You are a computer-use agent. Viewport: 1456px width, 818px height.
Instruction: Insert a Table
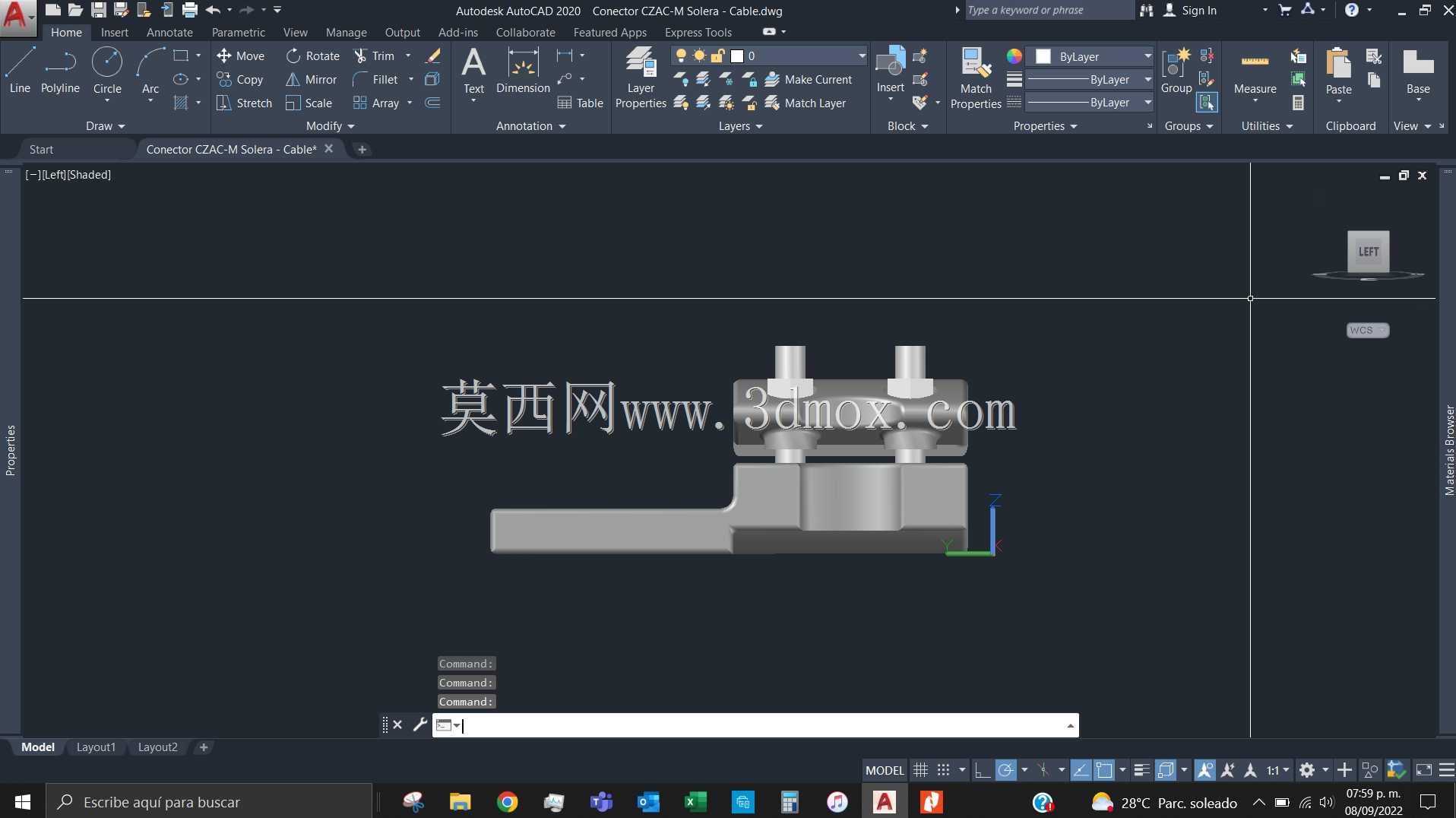point(581,103)
